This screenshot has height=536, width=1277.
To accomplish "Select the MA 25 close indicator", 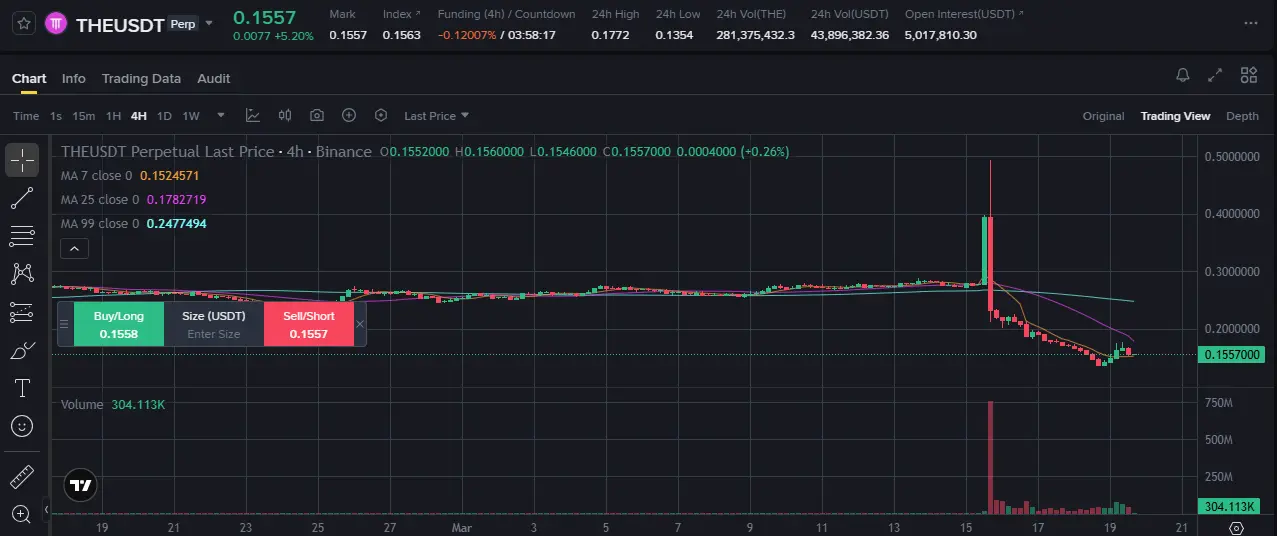I will point(100,199).
